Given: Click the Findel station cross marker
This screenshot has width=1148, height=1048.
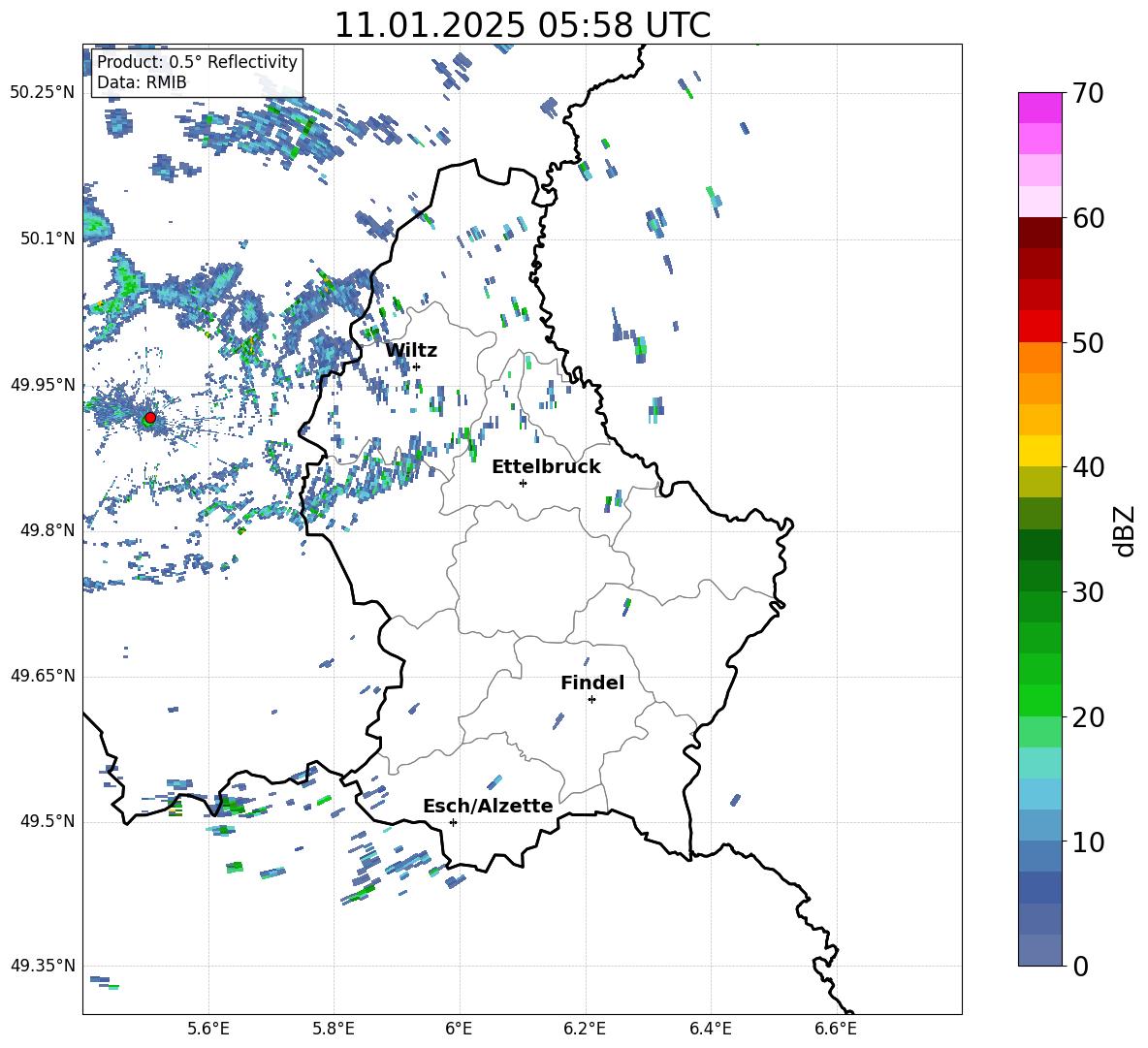Looking at the screenshot, I should 591,700.
